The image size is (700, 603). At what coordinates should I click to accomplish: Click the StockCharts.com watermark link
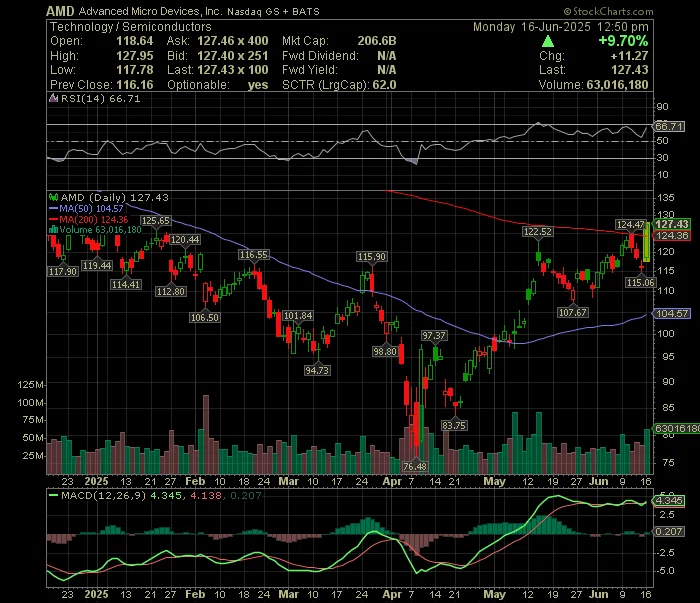[x=608, y=11]
